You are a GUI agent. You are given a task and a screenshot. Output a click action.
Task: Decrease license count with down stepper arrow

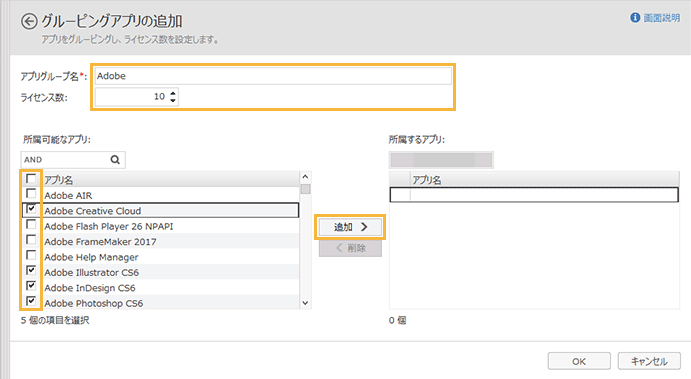[173, 101]
